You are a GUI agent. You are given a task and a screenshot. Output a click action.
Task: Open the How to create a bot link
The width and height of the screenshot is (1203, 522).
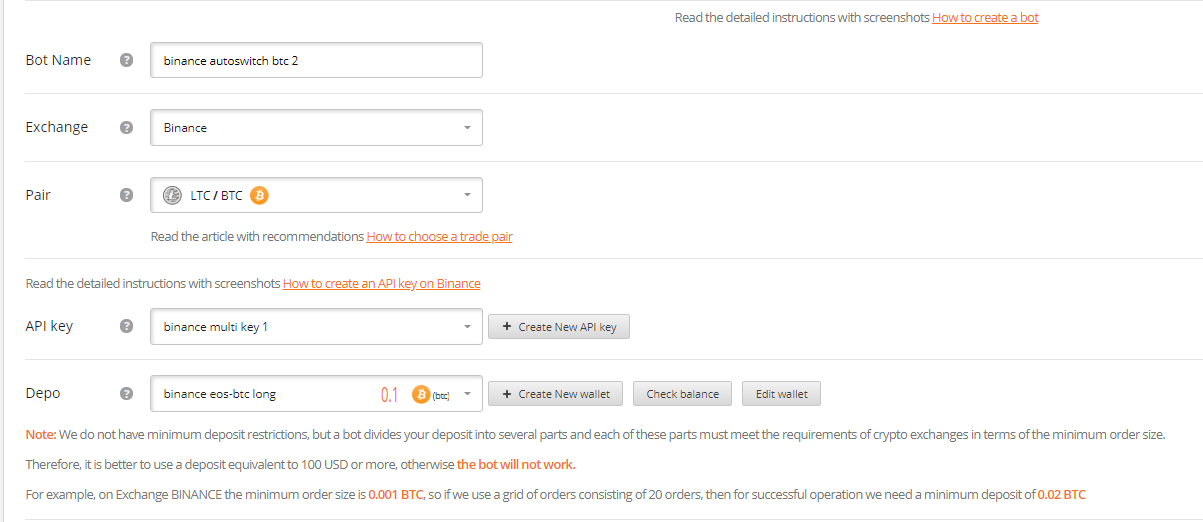[985, 17]
